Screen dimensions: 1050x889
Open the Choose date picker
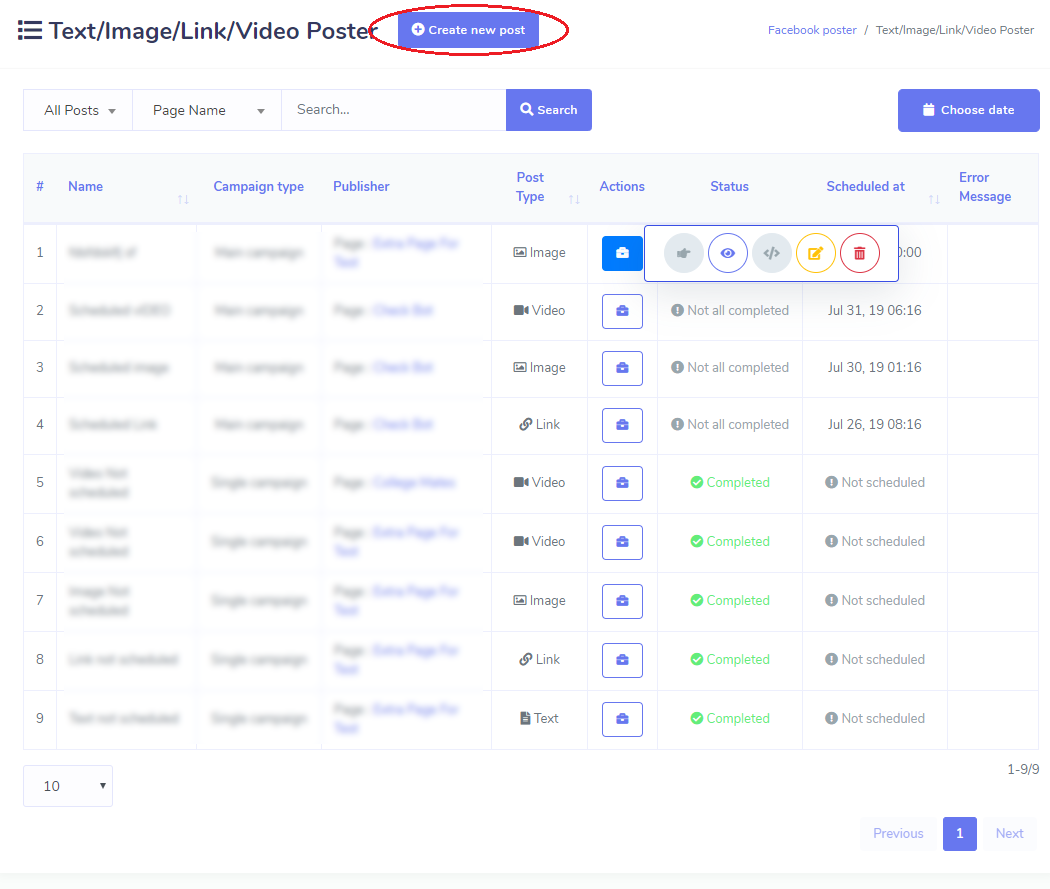968,110
